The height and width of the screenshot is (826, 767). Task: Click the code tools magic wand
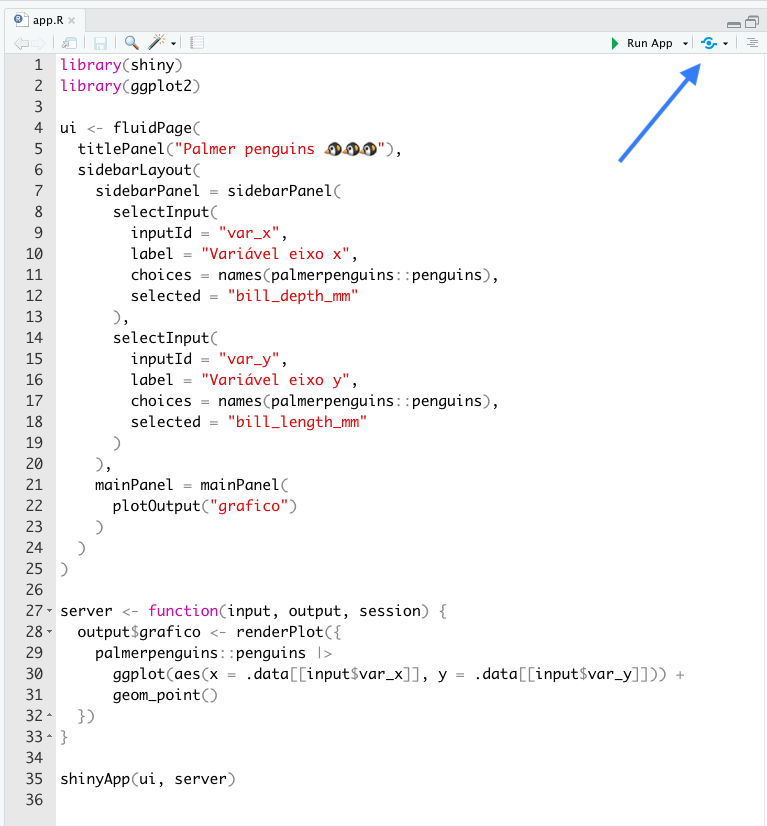point(156,43)
